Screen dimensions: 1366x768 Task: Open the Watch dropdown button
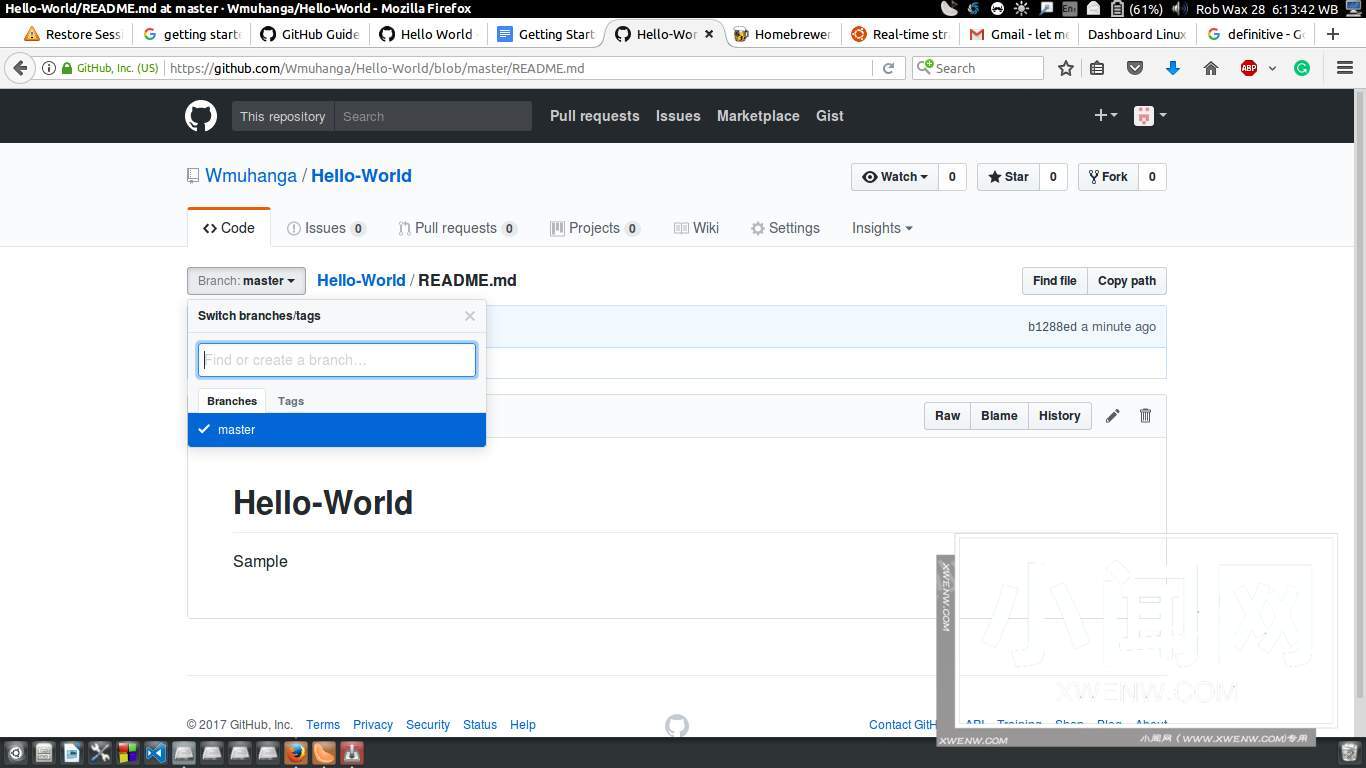pos(895,177)
